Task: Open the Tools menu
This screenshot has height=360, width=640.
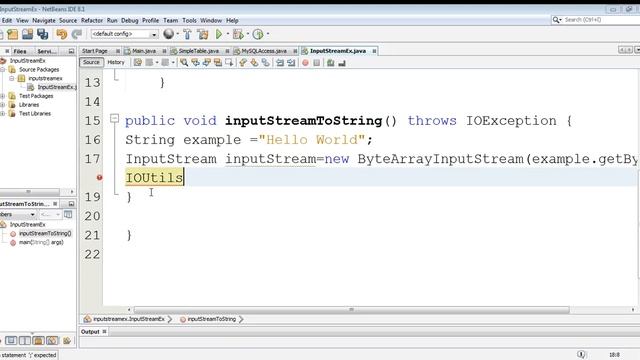Action: point(189,20)
